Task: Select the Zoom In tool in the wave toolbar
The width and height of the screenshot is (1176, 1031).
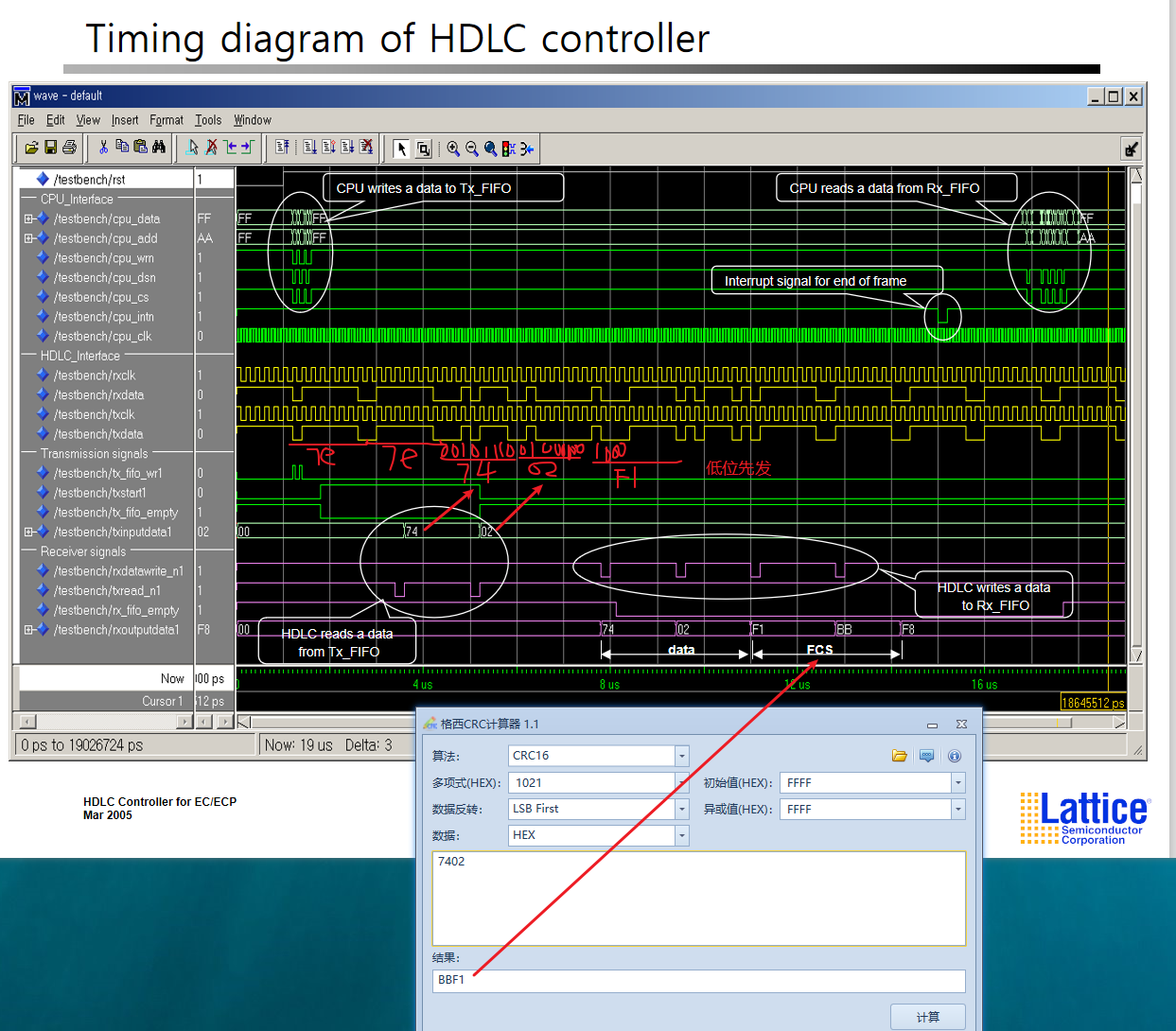Action: click(x=452, y=149)
